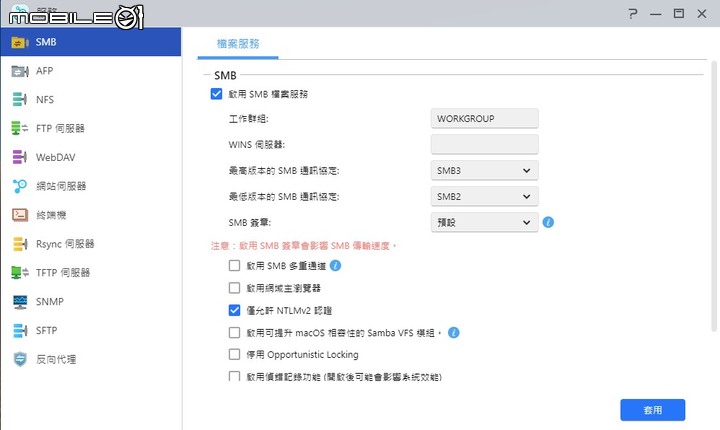This screenshot has height=430, width=720.
Task: Minimize the service window
Action: [x=656, y=14]
